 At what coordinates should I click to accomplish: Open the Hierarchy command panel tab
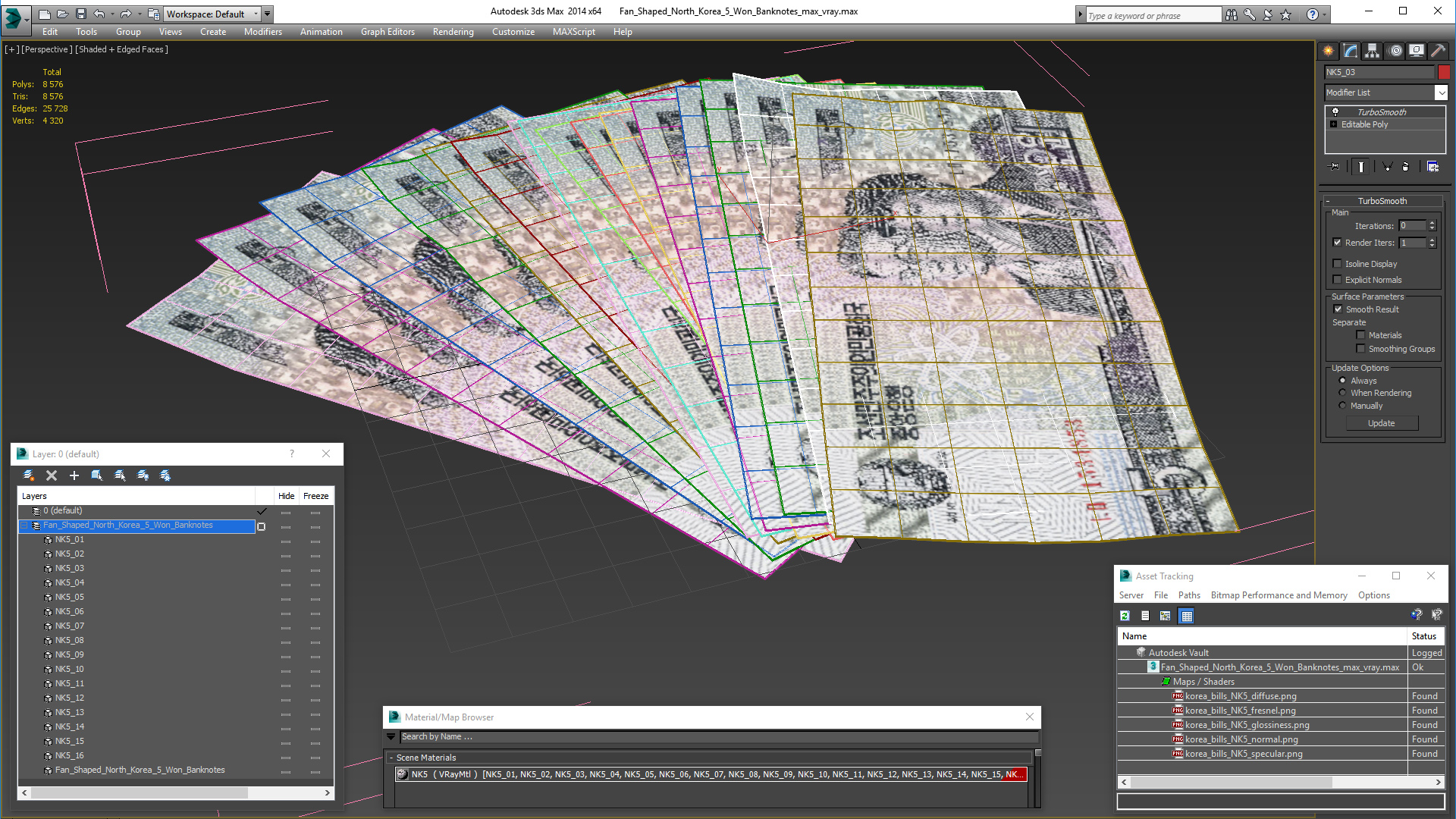point(1373,51)
